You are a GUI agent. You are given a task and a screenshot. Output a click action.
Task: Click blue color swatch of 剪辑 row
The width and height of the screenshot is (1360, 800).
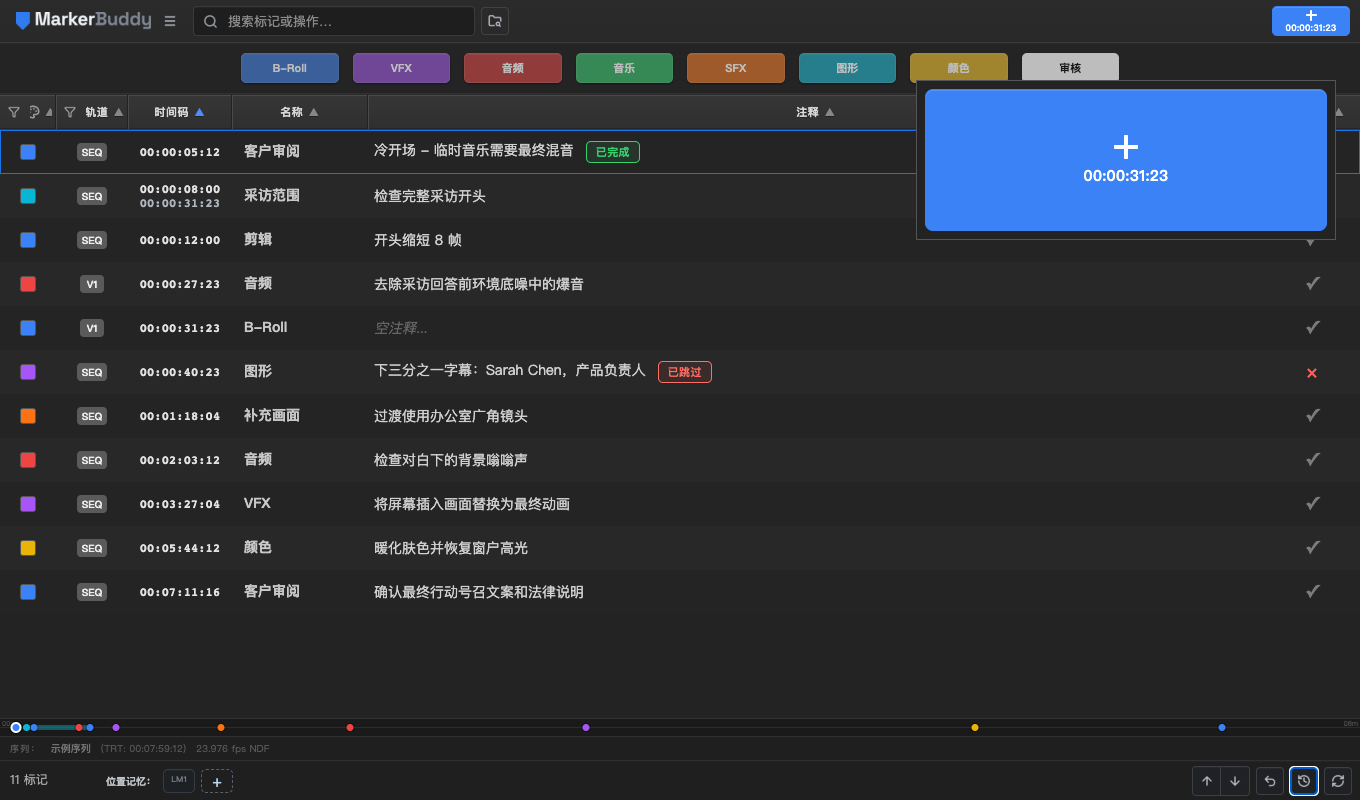(28, 240)
